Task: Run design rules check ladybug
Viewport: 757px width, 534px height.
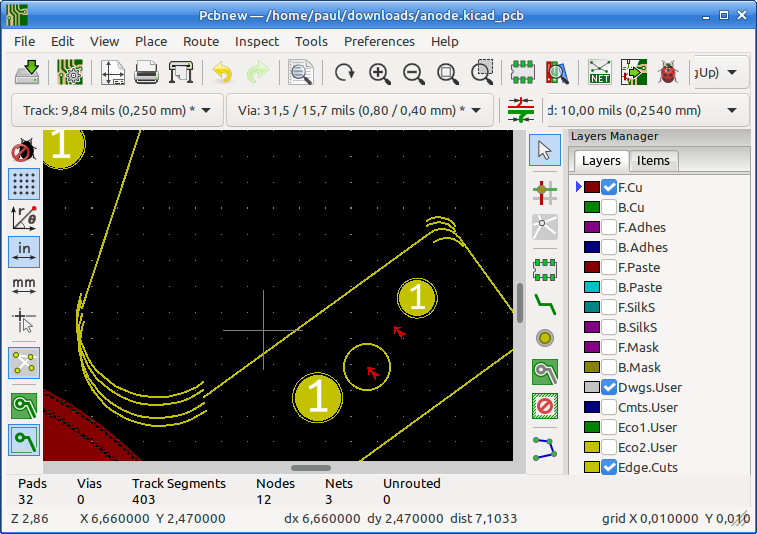Action: pos(668,73)
